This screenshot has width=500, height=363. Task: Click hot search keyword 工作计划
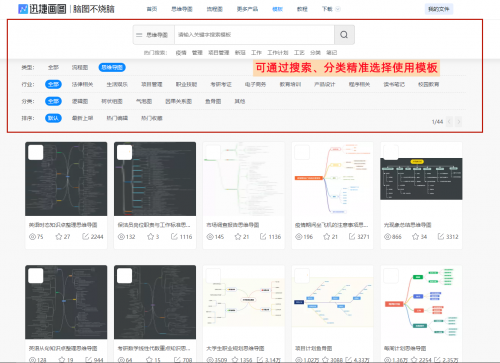[278, 53]
